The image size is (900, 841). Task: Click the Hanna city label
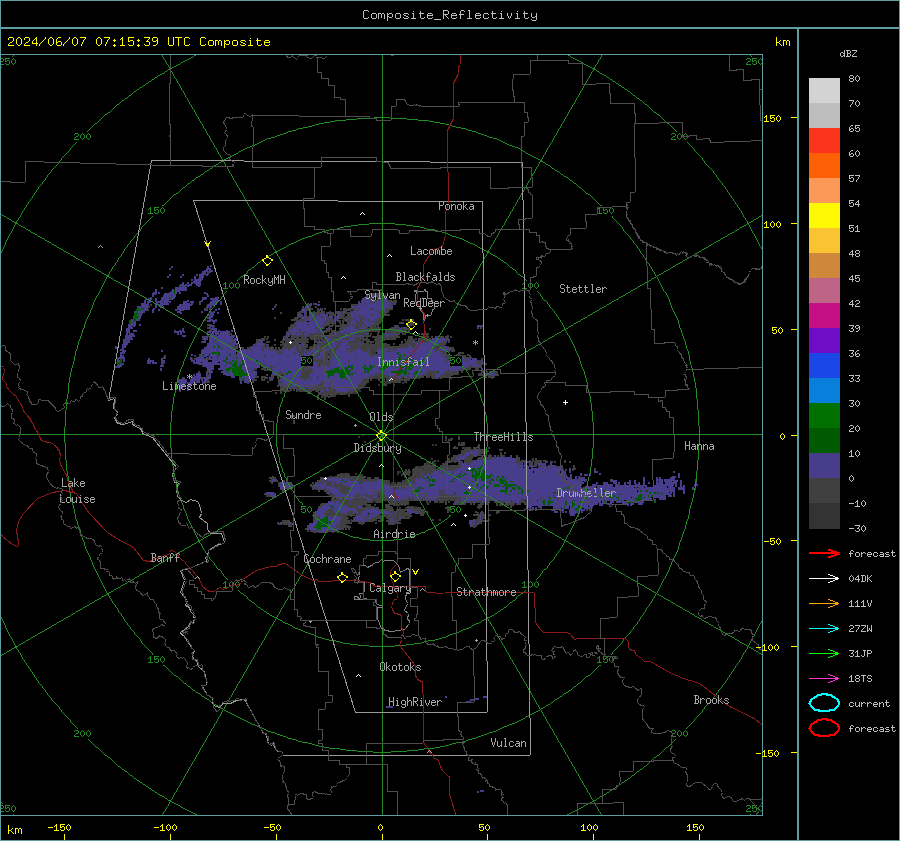point(699,446)
